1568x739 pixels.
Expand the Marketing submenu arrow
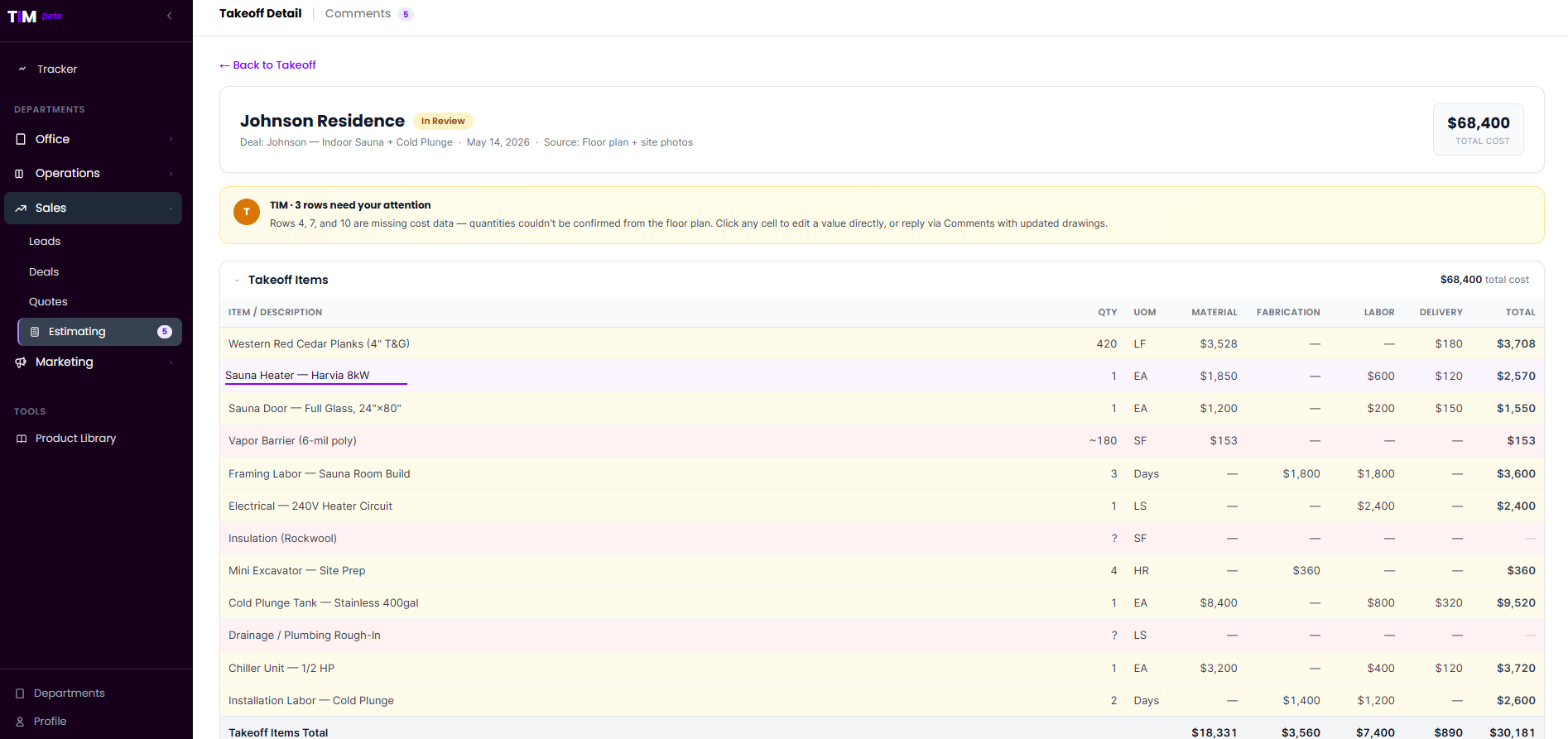(x=171, y=362)
